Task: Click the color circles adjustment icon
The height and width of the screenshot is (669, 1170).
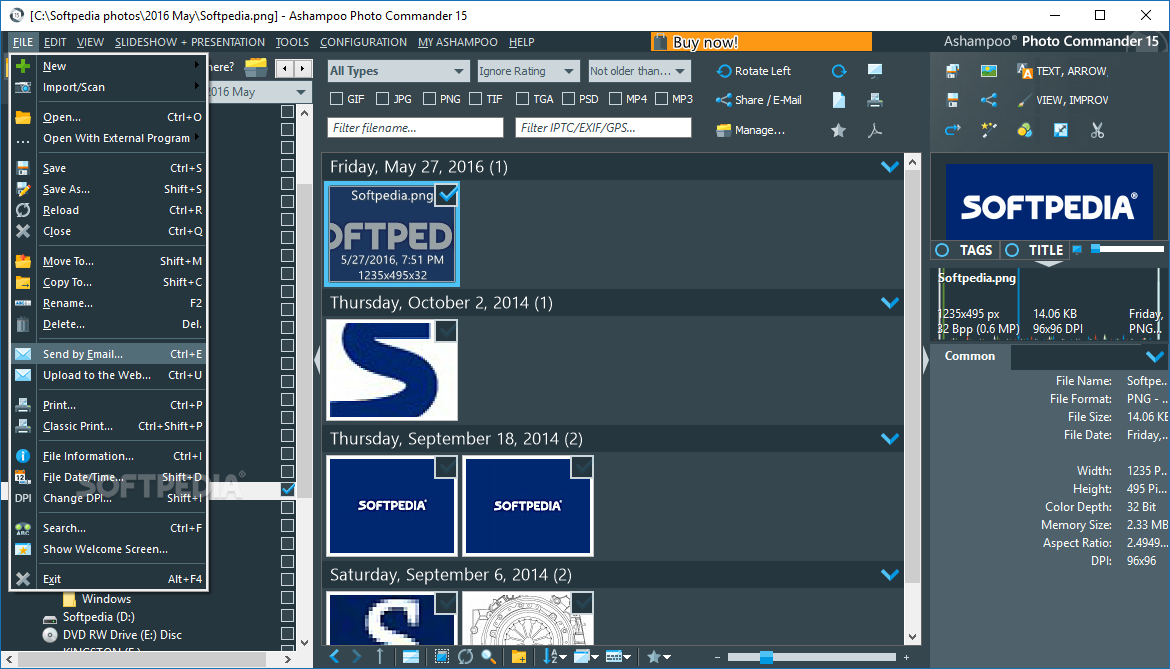Action: click(x=1024, y=131)
